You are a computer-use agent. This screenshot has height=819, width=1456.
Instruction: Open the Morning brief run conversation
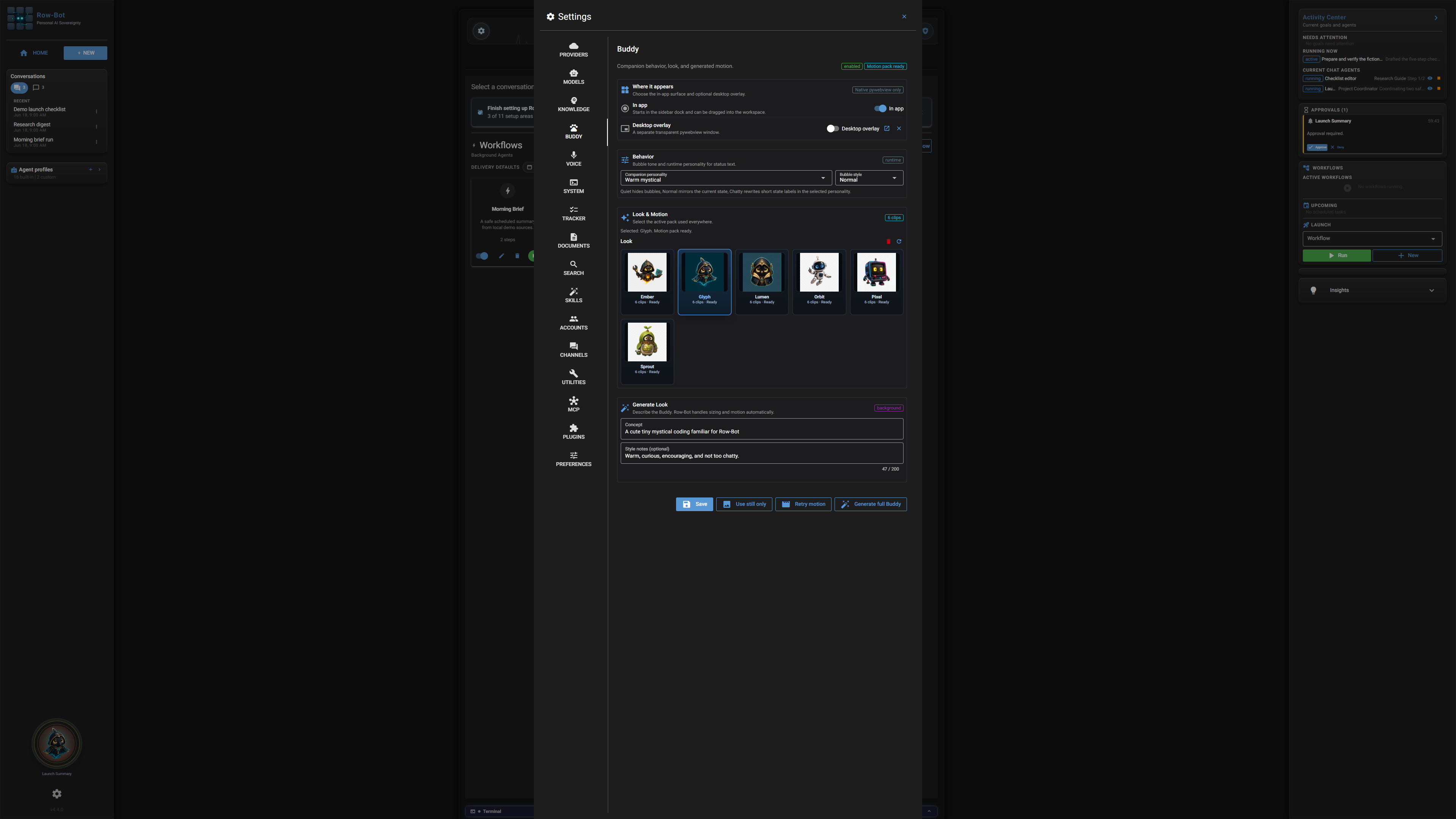coord(51,143)
